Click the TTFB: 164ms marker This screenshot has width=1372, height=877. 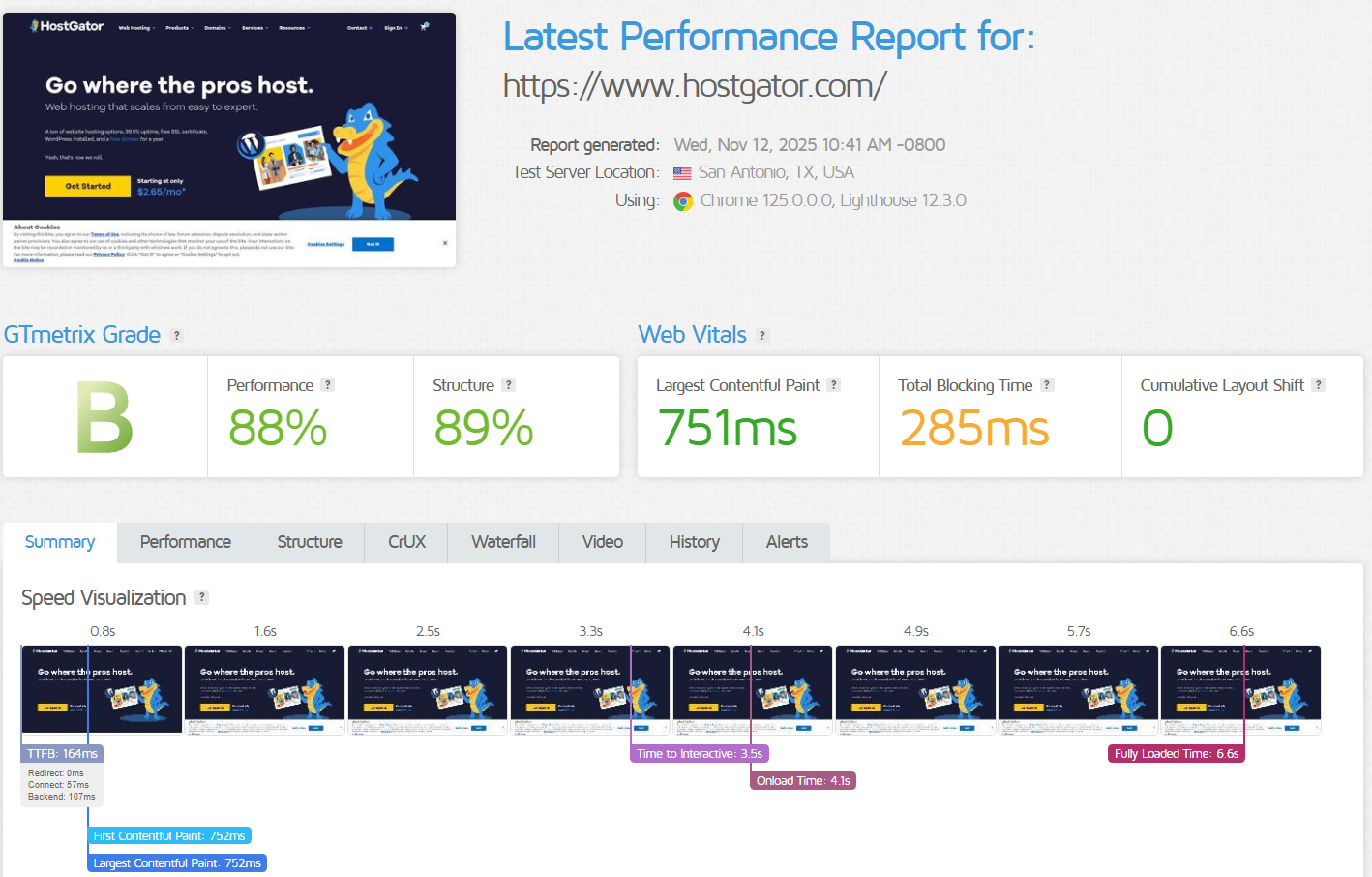pos(62,753)
